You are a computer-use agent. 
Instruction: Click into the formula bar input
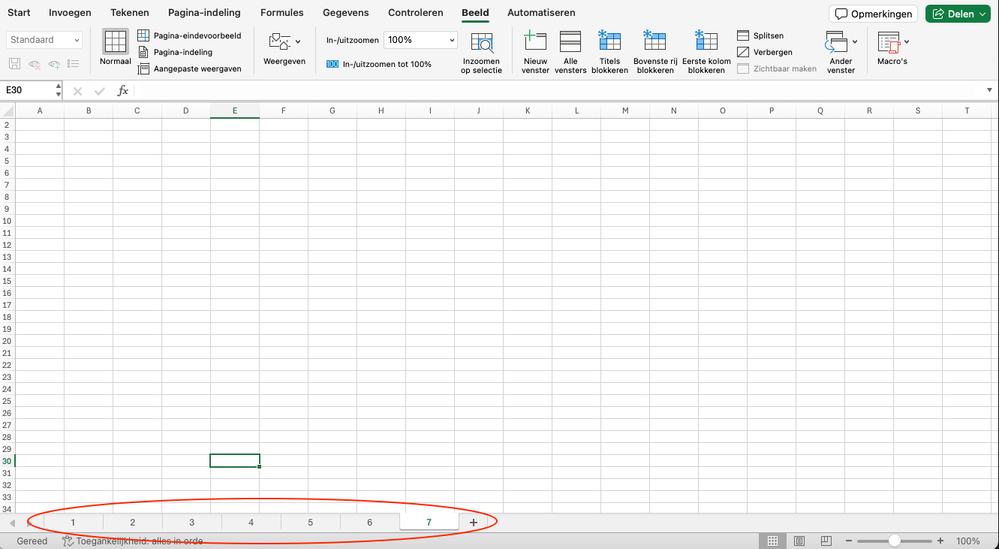point(557,90)
